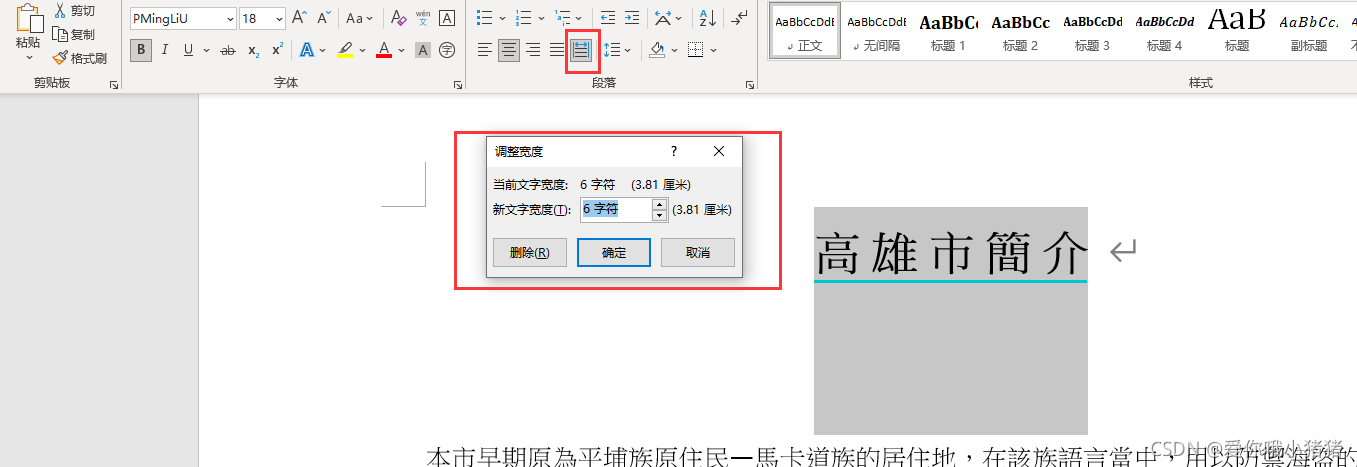The image size is (1357, 467).
Task: Click Copy (复制) in the clipboard group
Action: 74,35
